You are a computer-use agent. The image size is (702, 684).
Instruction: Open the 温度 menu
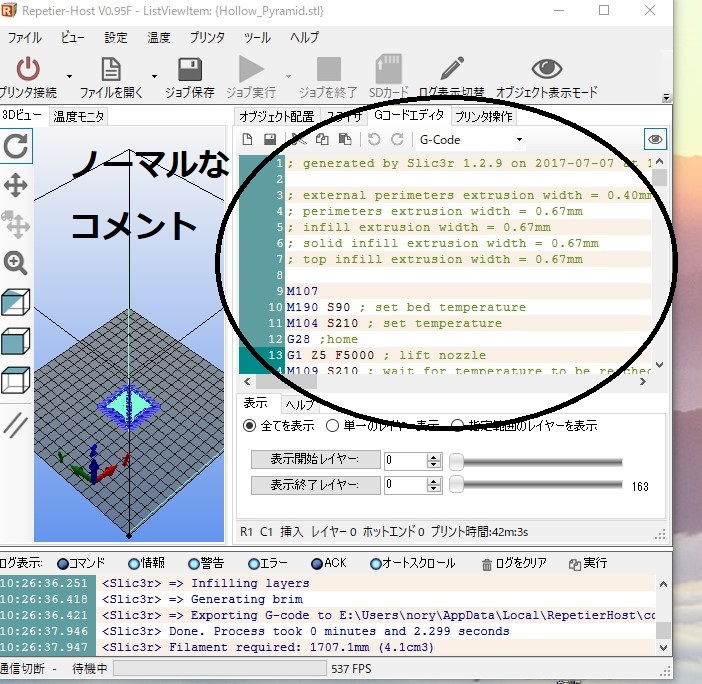[x=159, y=37]
